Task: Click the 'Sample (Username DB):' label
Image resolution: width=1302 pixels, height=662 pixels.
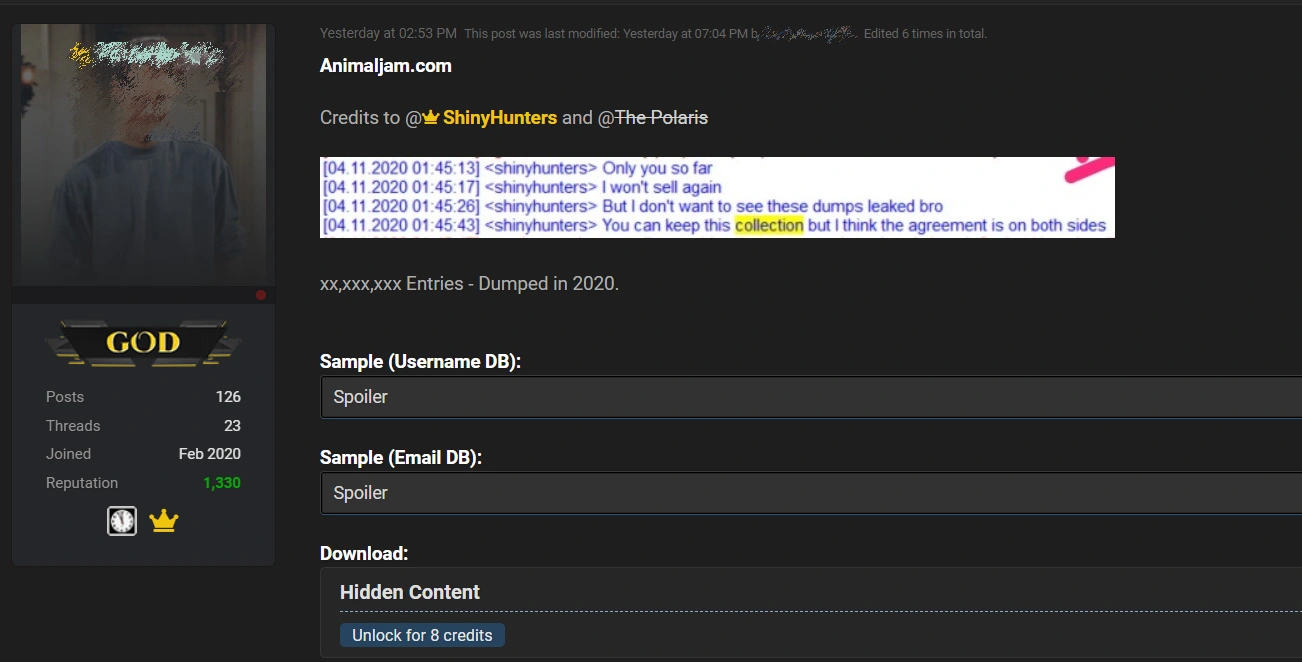Action: pos(420,362)
